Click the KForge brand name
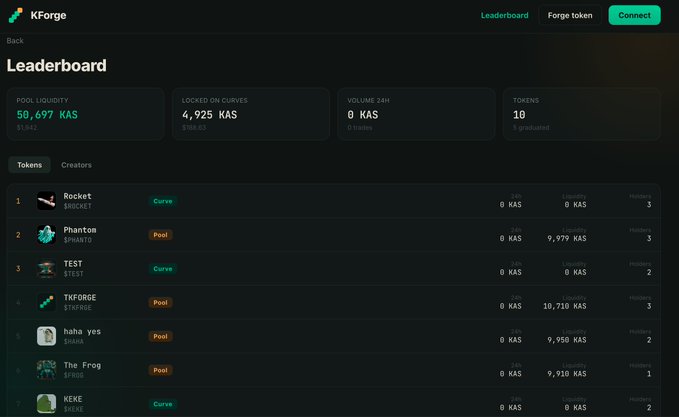The height and width of the screenshot is (417, 679). tap(48, 15)
